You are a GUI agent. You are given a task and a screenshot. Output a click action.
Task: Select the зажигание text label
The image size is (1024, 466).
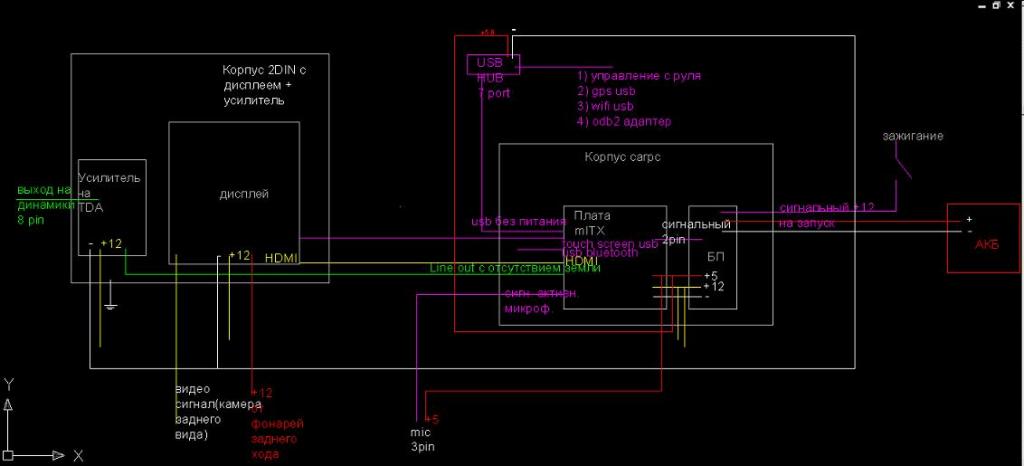[x=912, y=135]
